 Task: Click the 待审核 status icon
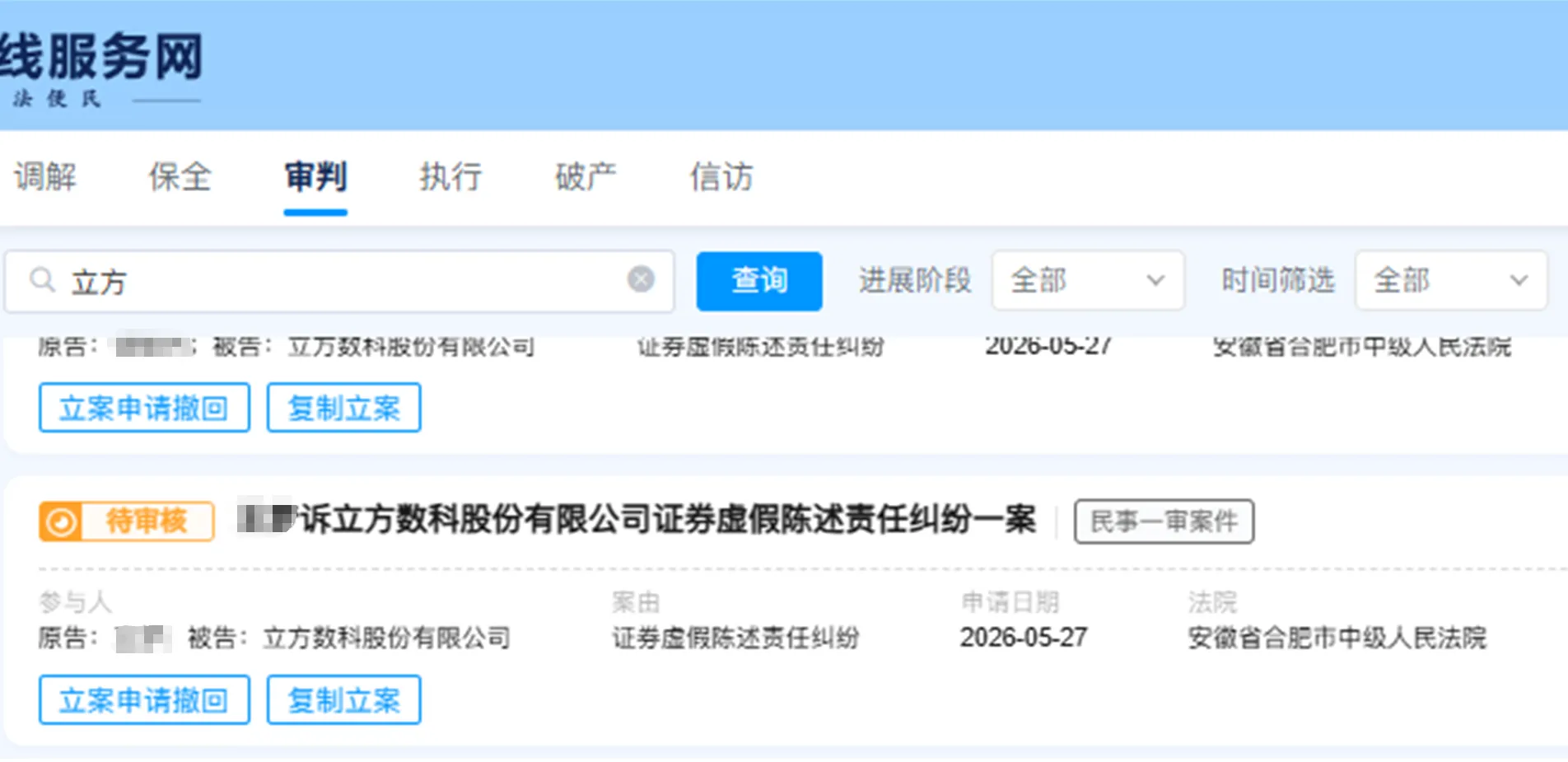click(60, 521)
